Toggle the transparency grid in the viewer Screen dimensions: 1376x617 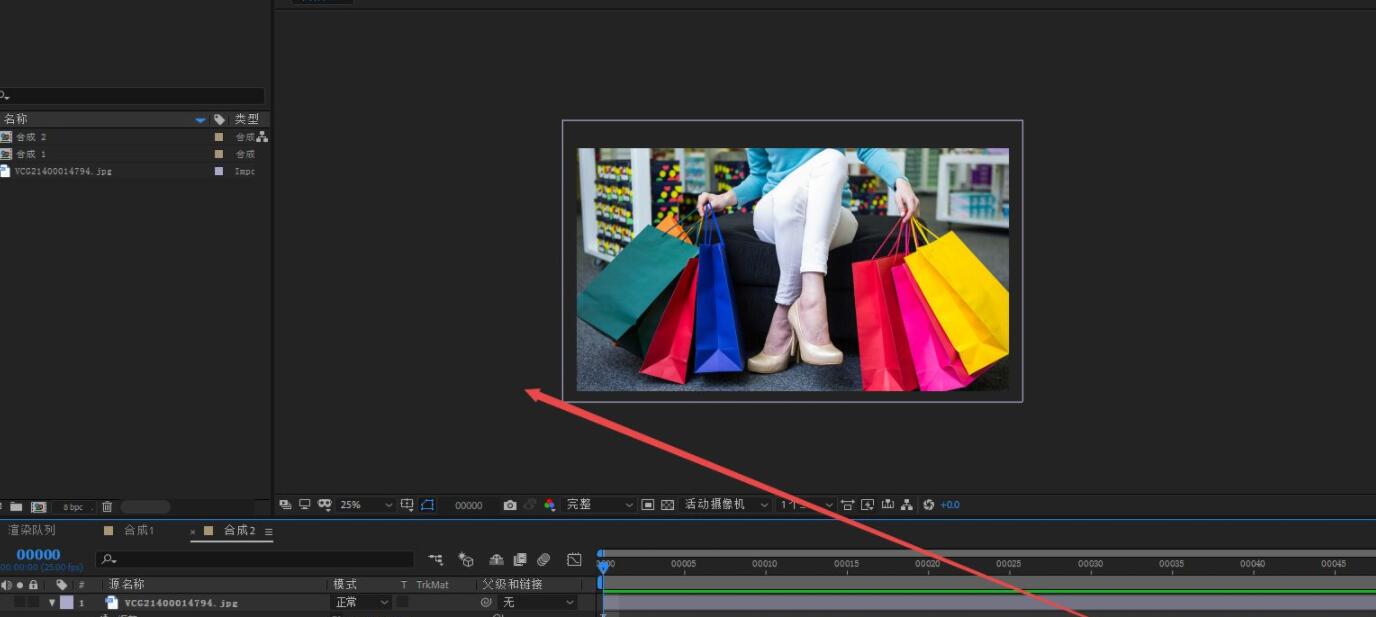point(667,505)
